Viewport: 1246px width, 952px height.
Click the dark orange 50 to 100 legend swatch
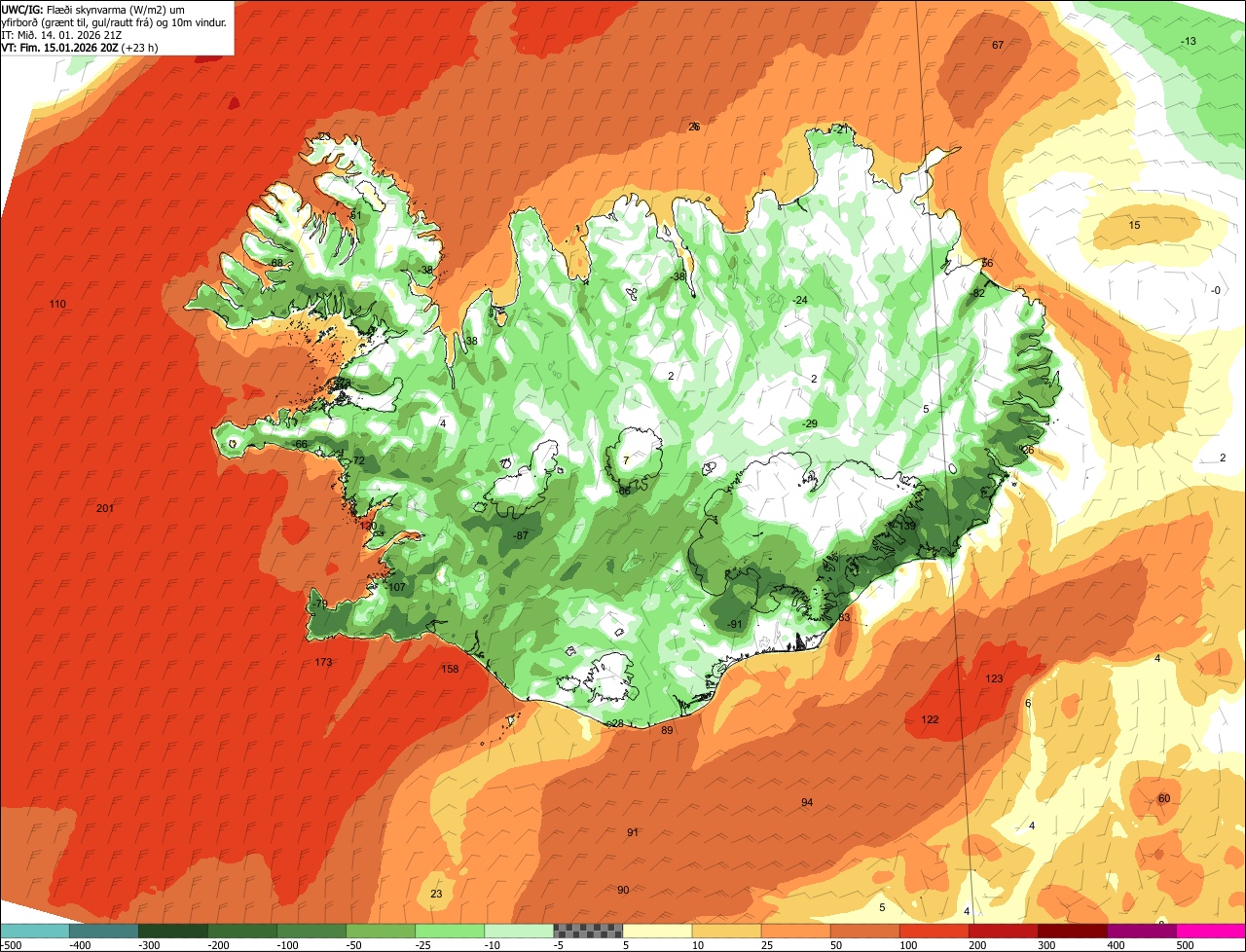tap(864, 931)
